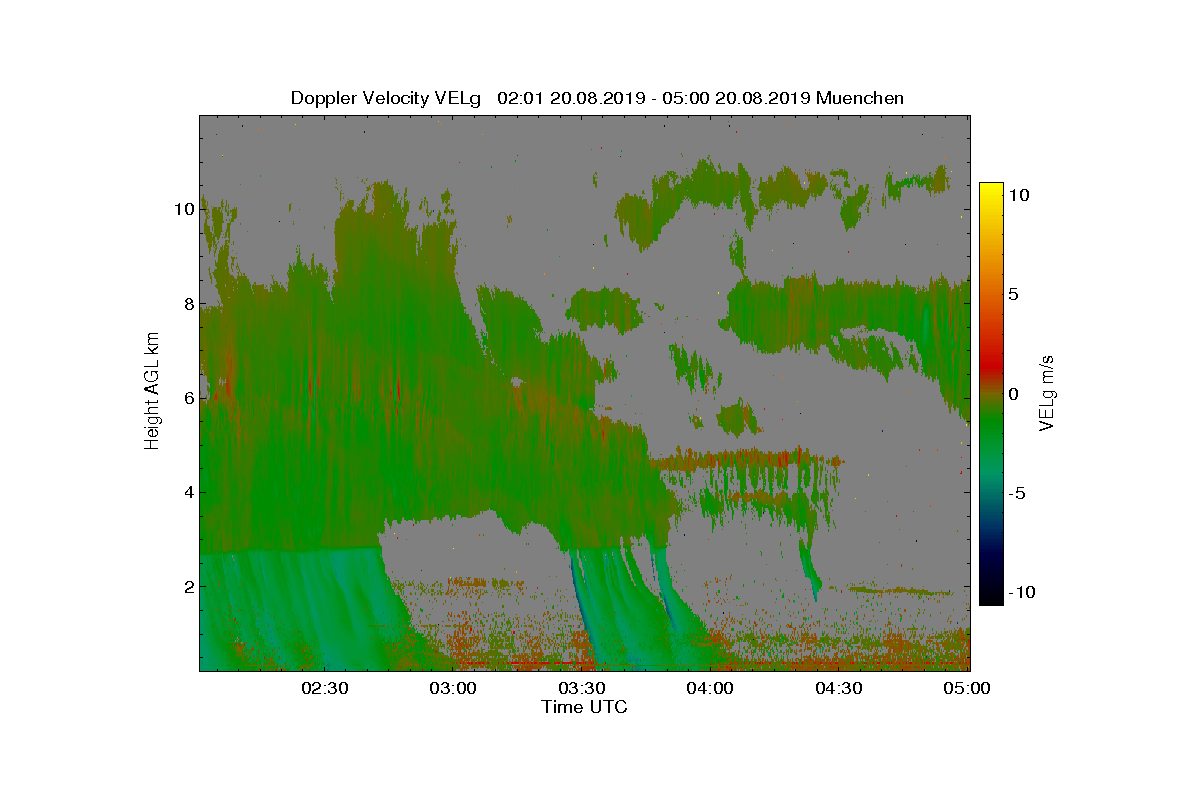The height and width of the screenshot is (800, 1200).
Task: Click the 03:00 time tick label
Action: tap(453, 688)
